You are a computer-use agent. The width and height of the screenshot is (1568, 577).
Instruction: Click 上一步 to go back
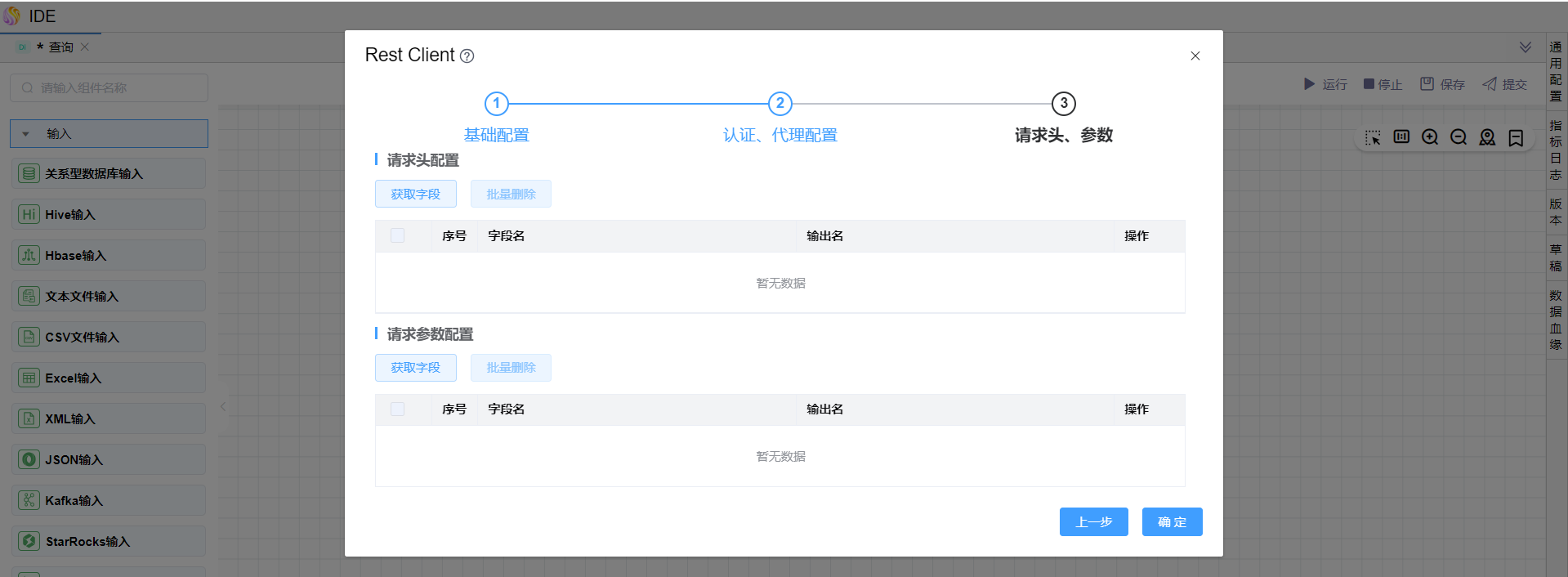(1093, 522)
